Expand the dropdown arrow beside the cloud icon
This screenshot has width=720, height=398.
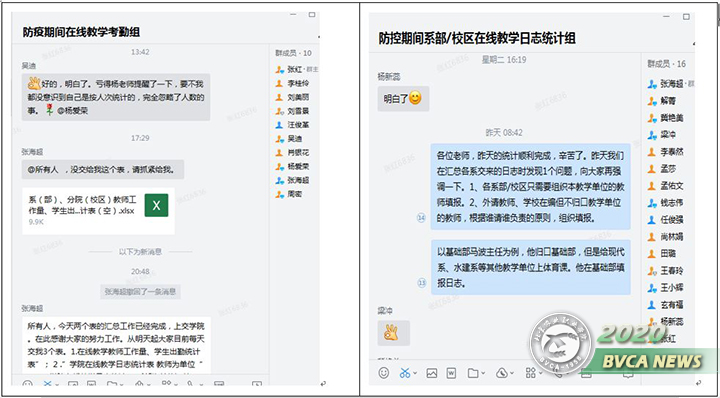pos(512,374)
